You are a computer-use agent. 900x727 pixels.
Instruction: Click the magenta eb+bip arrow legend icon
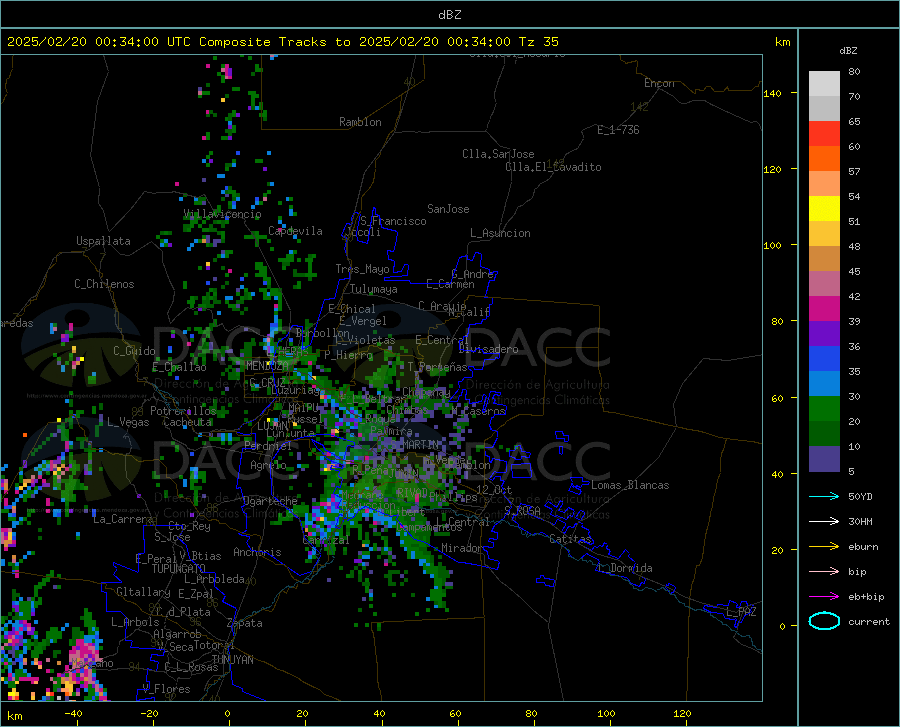point(824,597)
